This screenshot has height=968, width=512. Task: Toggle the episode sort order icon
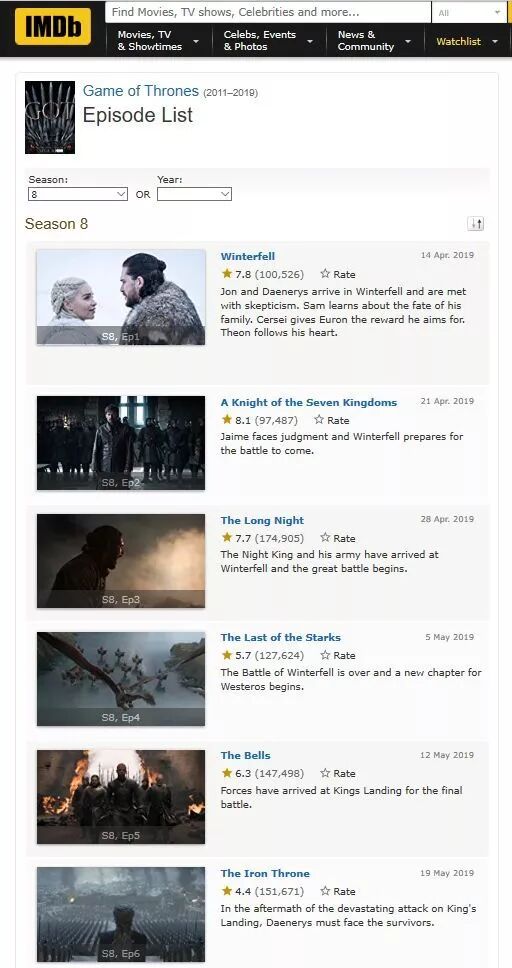point(476,223)
